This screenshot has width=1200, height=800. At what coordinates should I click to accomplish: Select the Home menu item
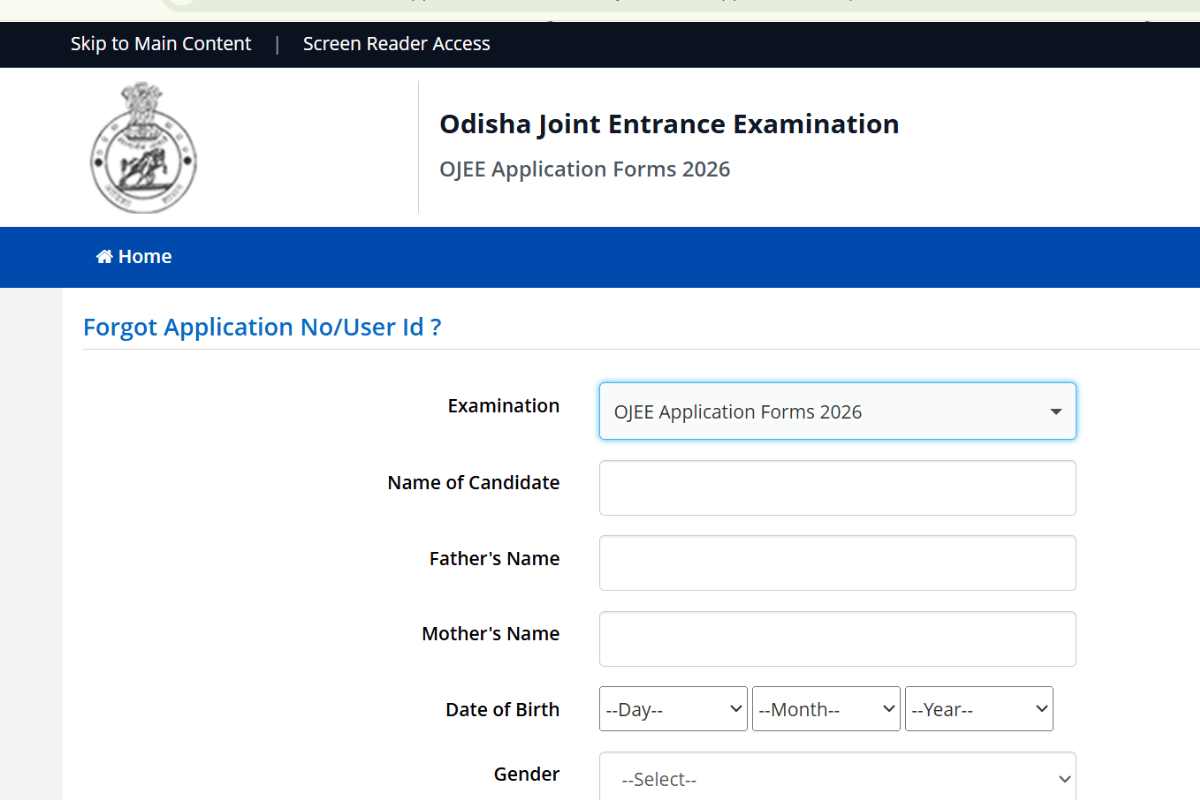coord(133,256)
